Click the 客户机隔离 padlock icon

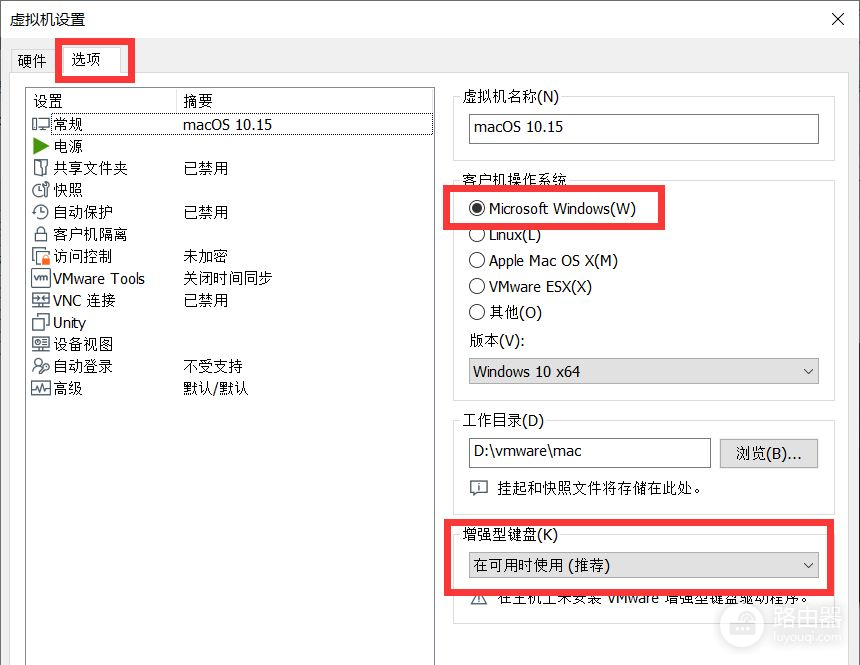point(41,234)
